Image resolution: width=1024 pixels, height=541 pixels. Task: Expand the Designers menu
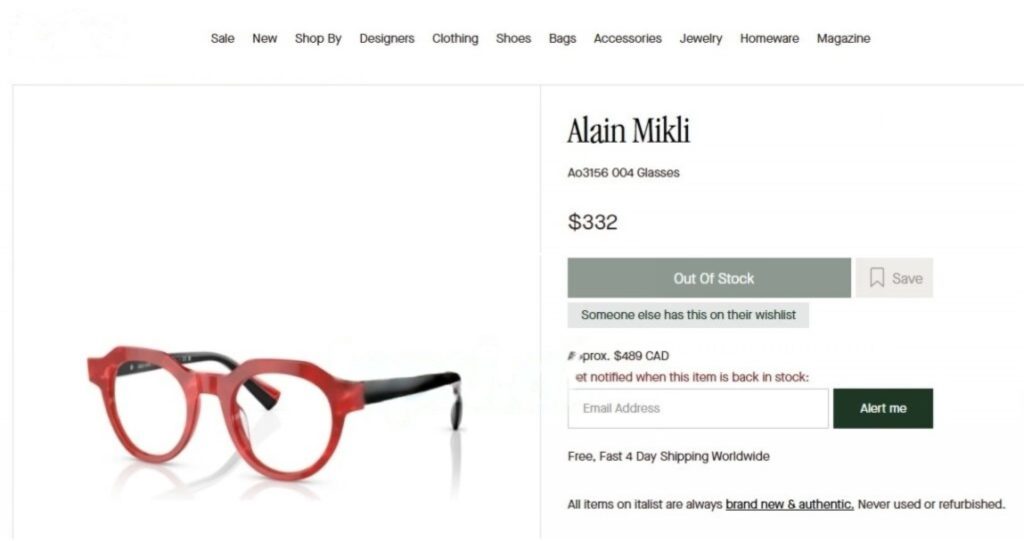click(x=387, y=39)
